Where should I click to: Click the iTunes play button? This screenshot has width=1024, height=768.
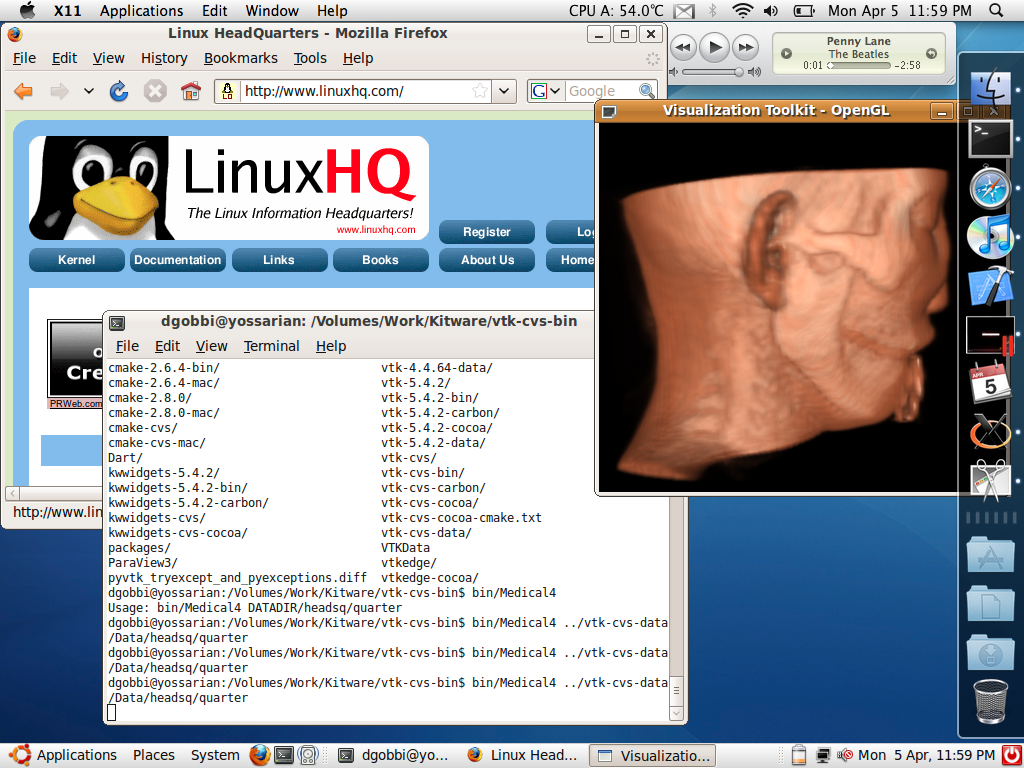click(714, 47)
